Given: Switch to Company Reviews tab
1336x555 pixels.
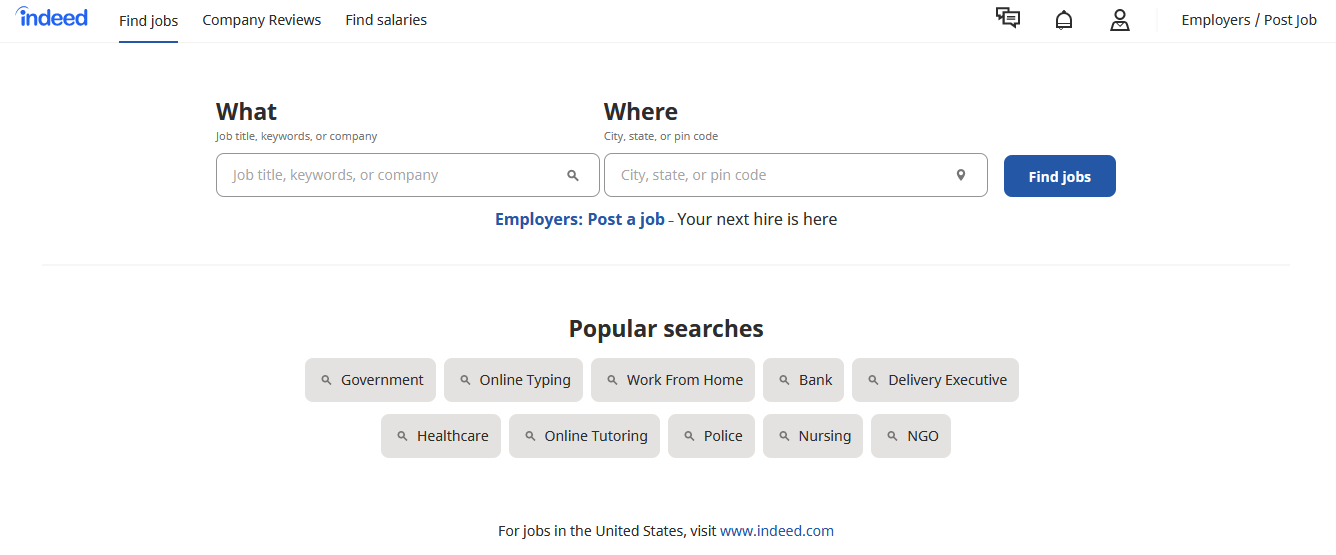Looking at the screenshot, I should point(262,20).
